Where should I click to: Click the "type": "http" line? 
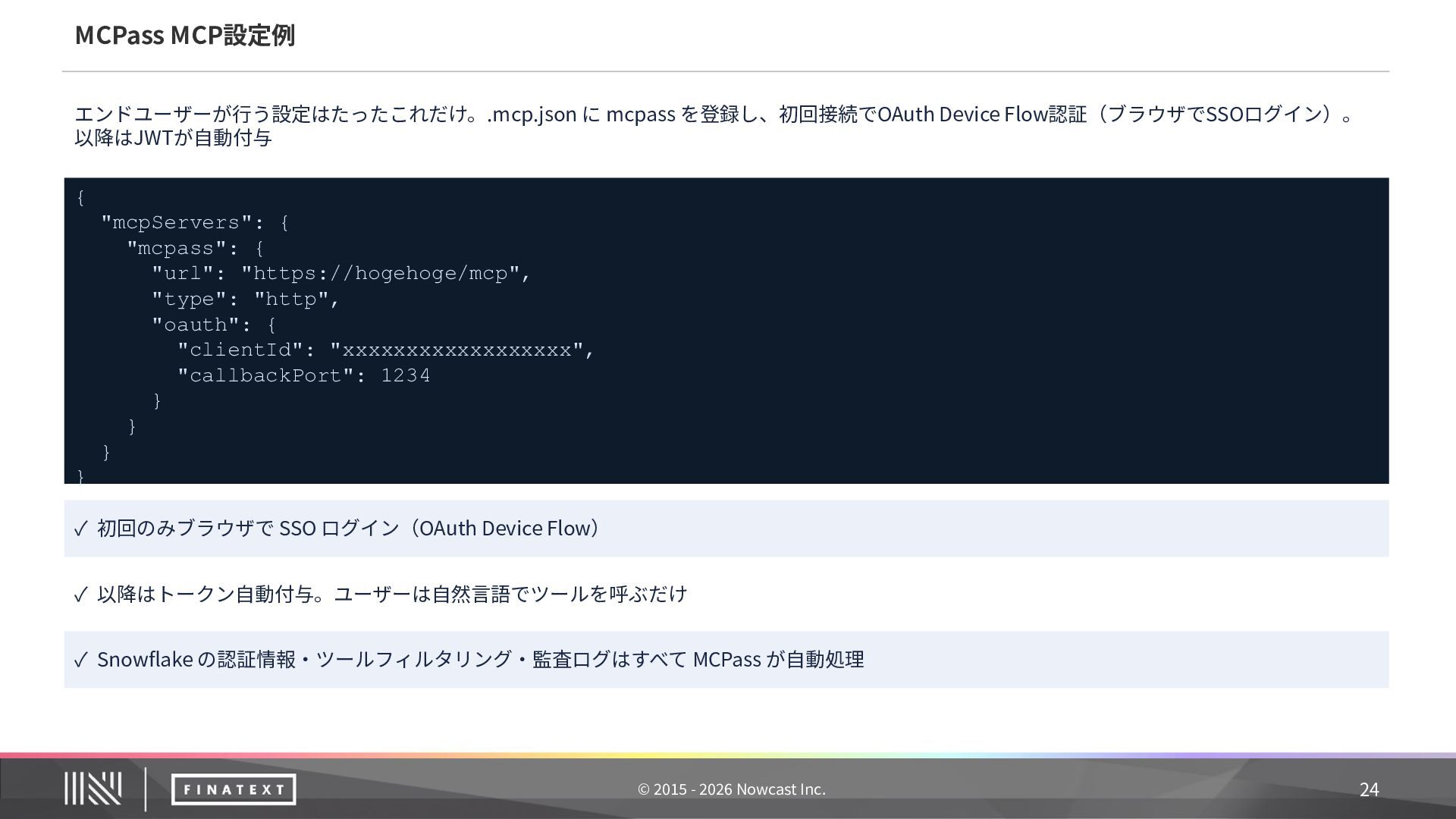(245, 300)
